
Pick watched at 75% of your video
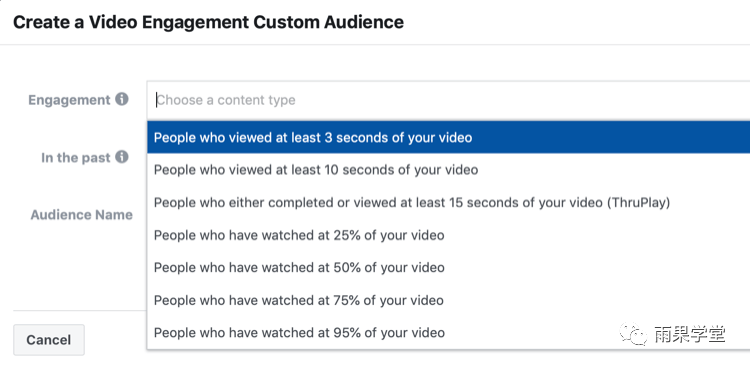(x=448, y=300)
